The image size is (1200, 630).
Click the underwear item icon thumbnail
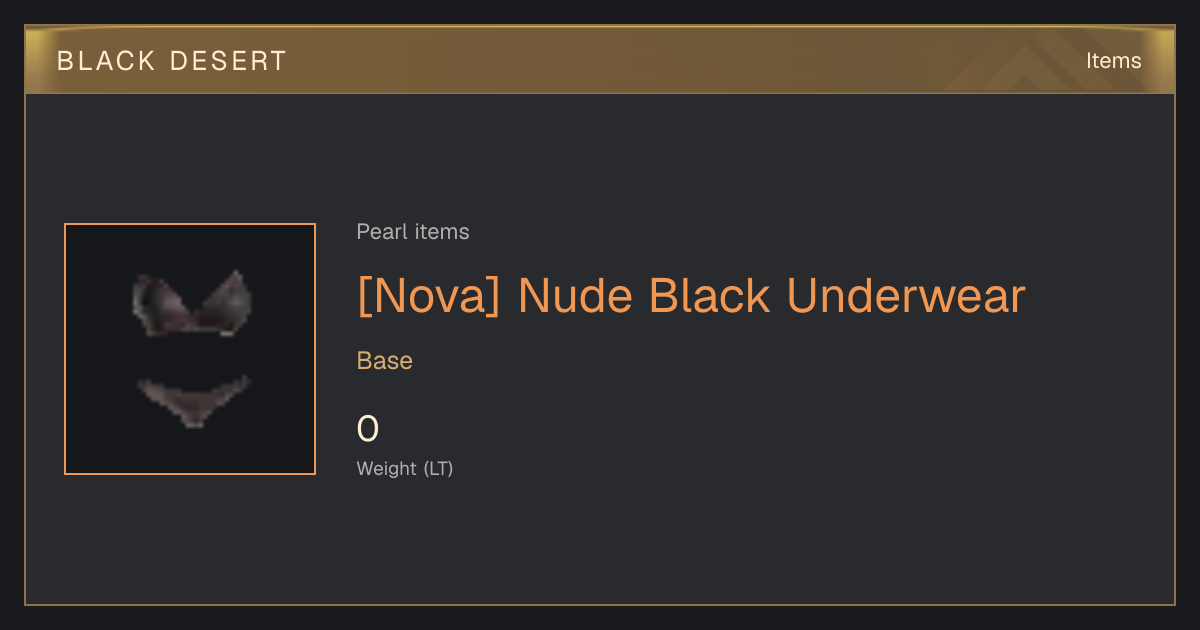click(x=190, y=349)
